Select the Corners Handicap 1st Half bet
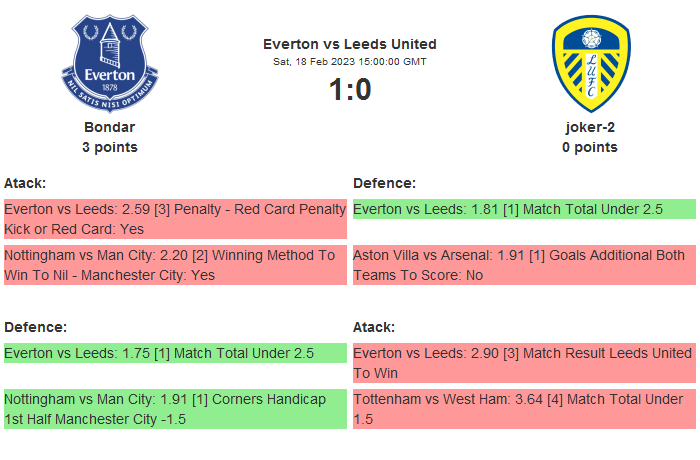The image size is (700, 460). (x=175, y=409)
